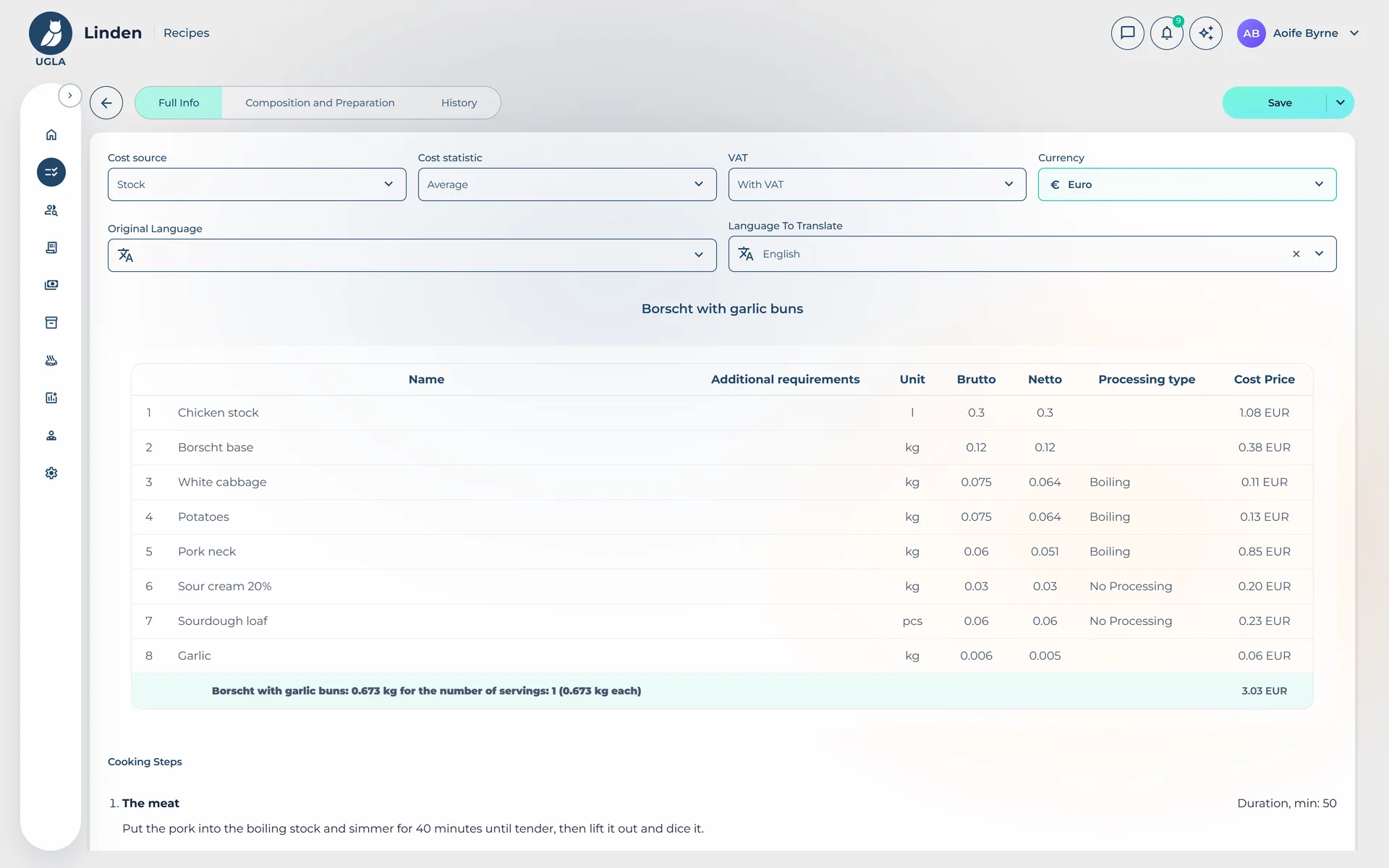Open the VAT dropdown
This screenshot has height=868, width=1389.
click(x=877, y=184)
